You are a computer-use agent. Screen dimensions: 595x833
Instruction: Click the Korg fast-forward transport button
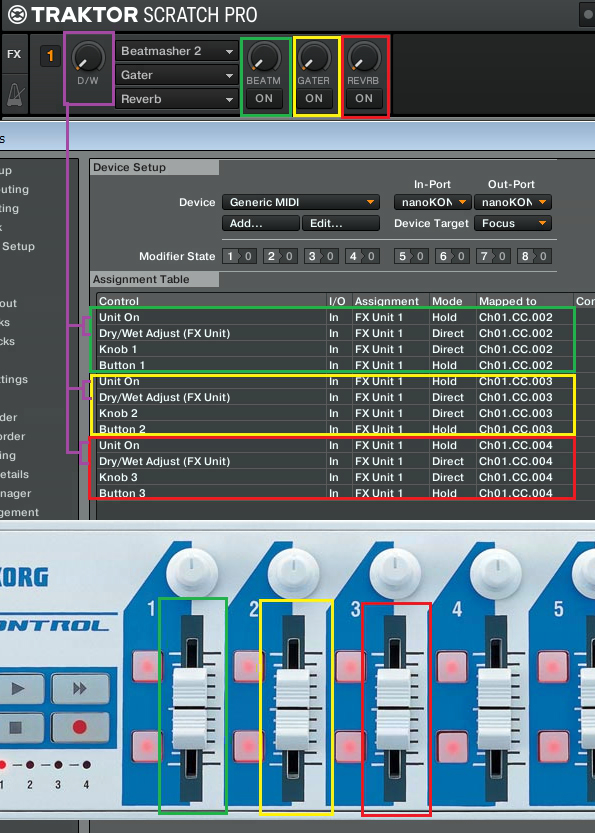coord(80,688)
